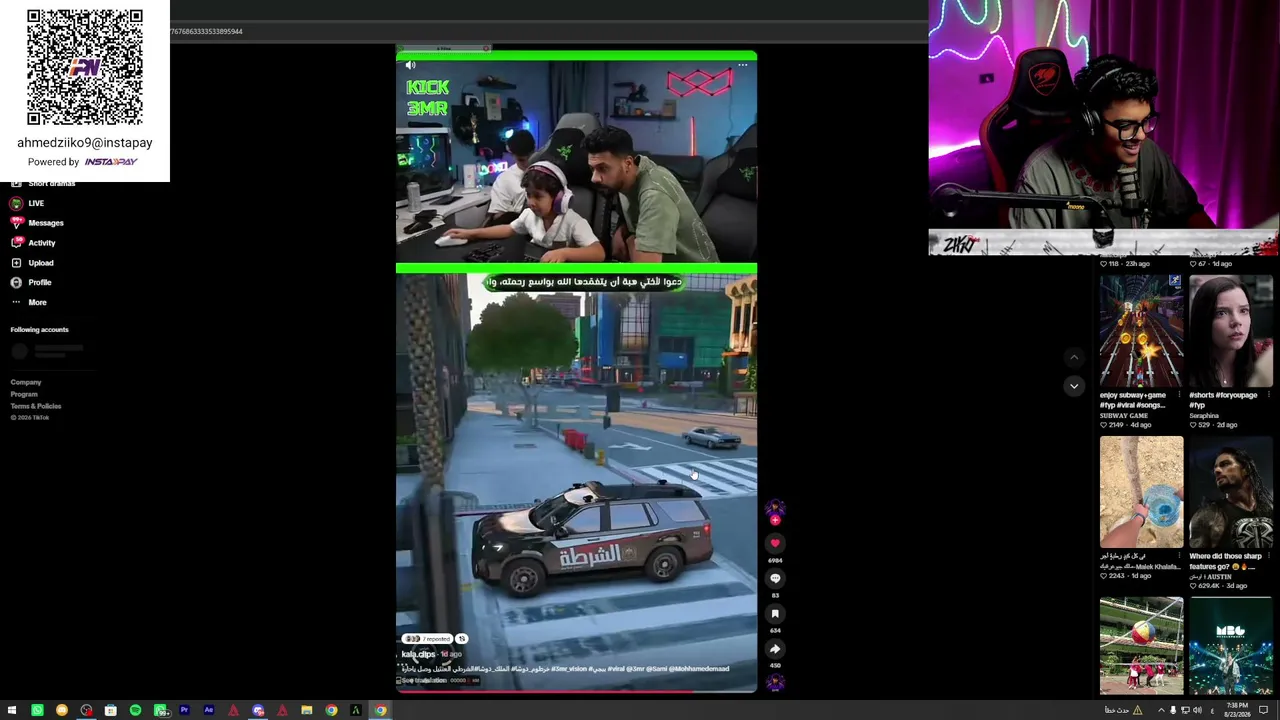Image resolution: width=1280 pixels, height=720 pixels.
Task: Launch Adobe Premiere Pro from taskbar
Action: tap(184, 710)
